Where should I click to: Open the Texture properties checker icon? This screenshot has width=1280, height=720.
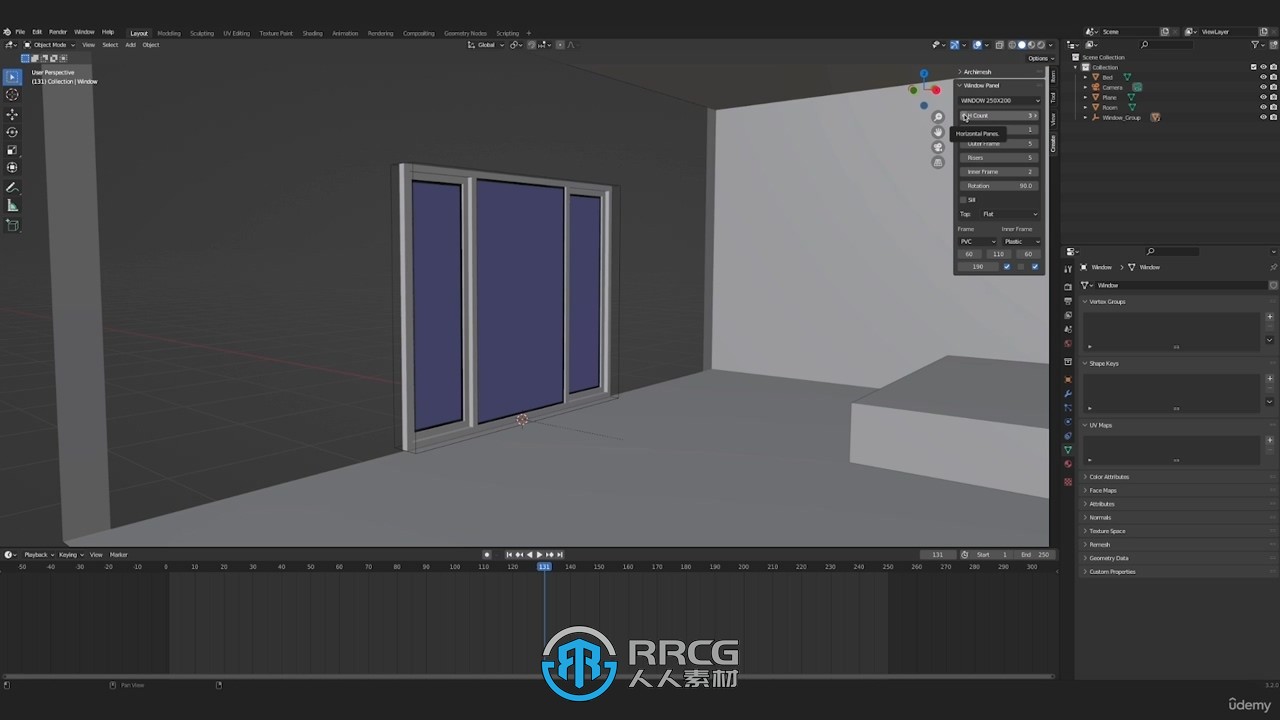1068,482
